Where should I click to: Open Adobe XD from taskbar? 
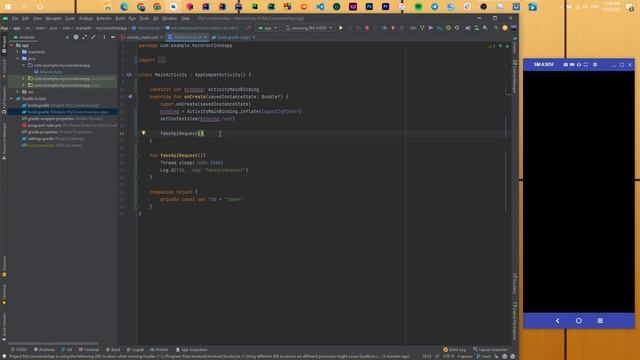point(353,7)
